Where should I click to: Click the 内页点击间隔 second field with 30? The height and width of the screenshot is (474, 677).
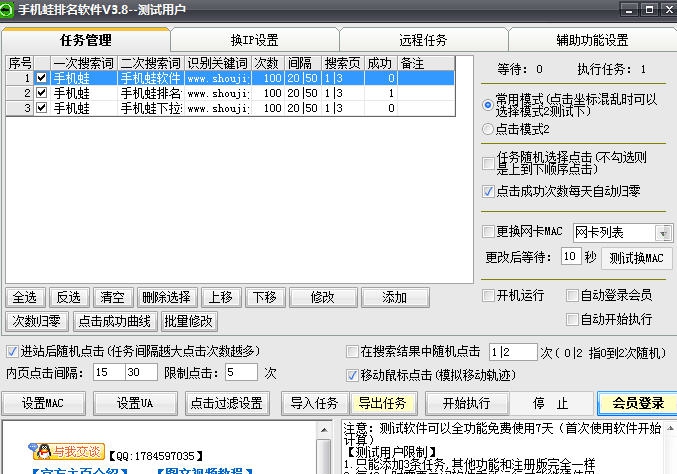(141, 372)
